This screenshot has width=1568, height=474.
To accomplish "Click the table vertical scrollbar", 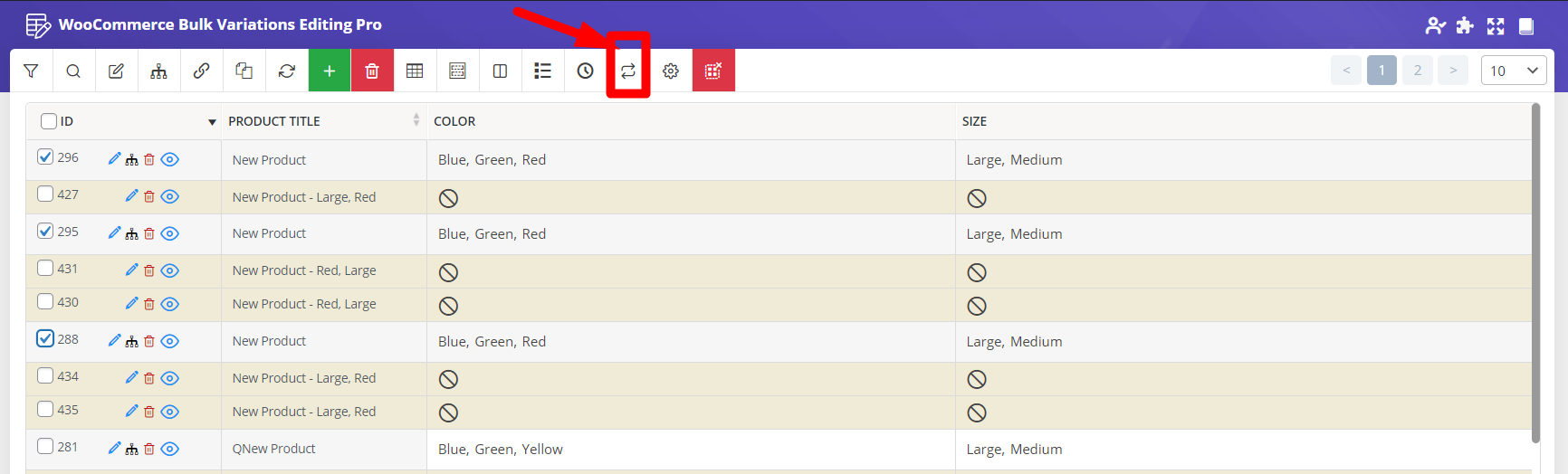I will [1535, 273].
